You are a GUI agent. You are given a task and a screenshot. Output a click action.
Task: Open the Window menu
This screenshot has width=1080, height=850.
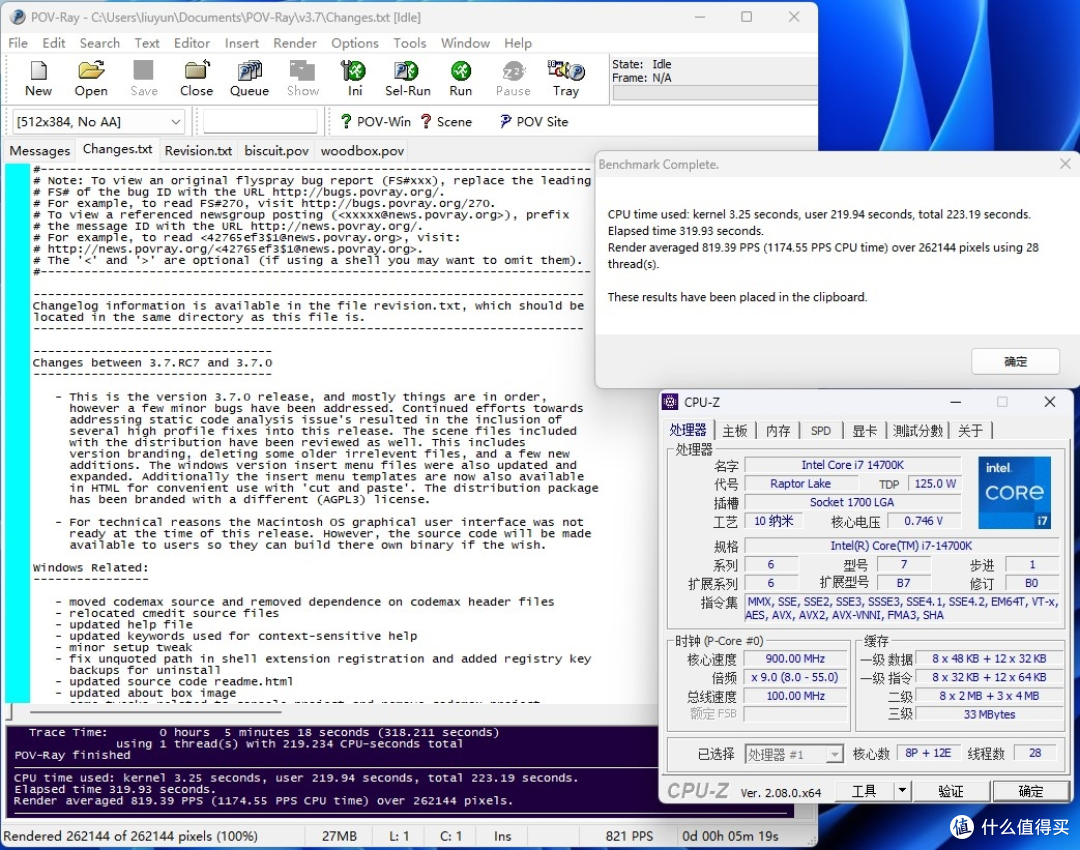pyautogui.click(x=465, y=43)
